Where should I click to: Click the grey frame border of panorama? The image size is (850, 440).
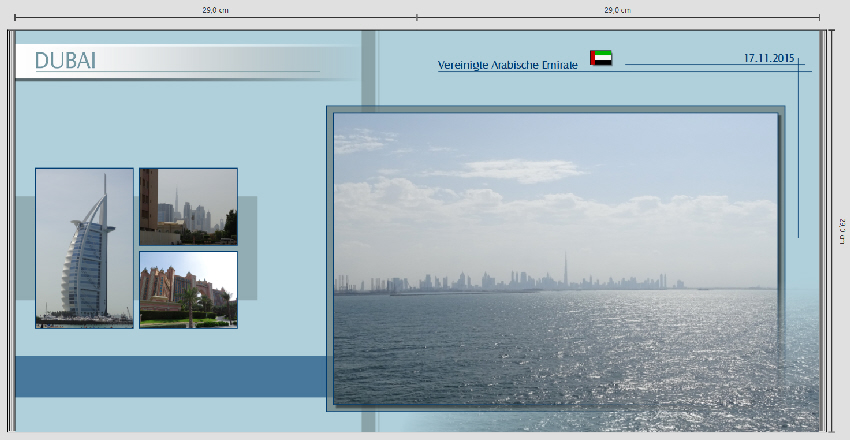point(330,258)
